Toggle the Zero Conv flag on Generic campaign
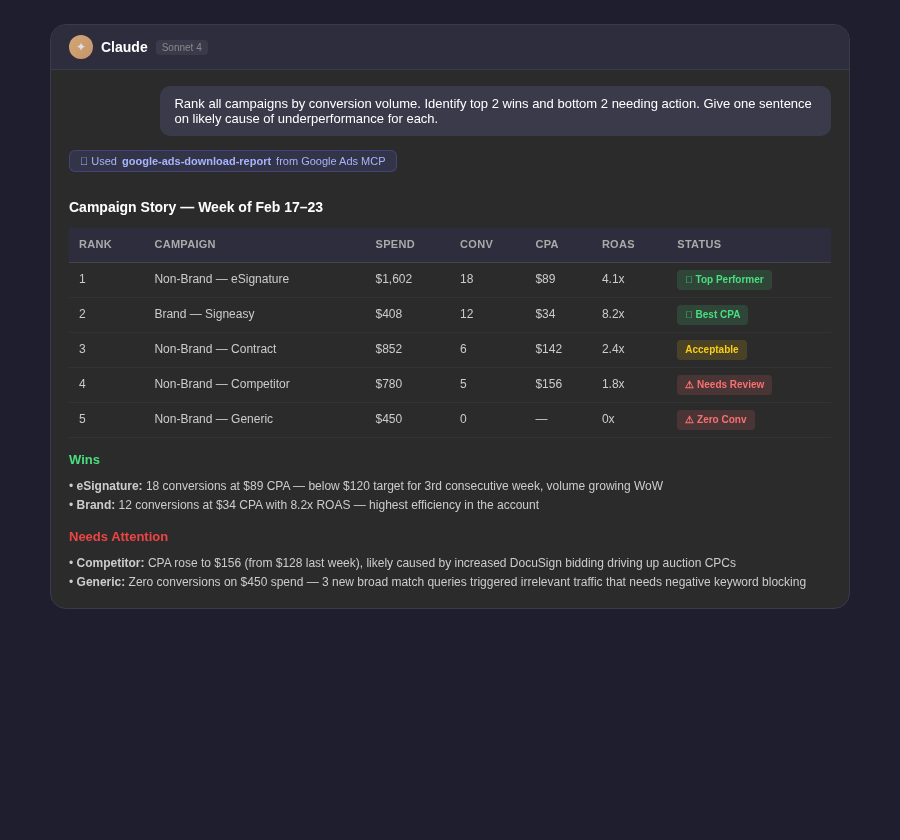The height and width of the screenshot is (840, 900). point(716,420)
